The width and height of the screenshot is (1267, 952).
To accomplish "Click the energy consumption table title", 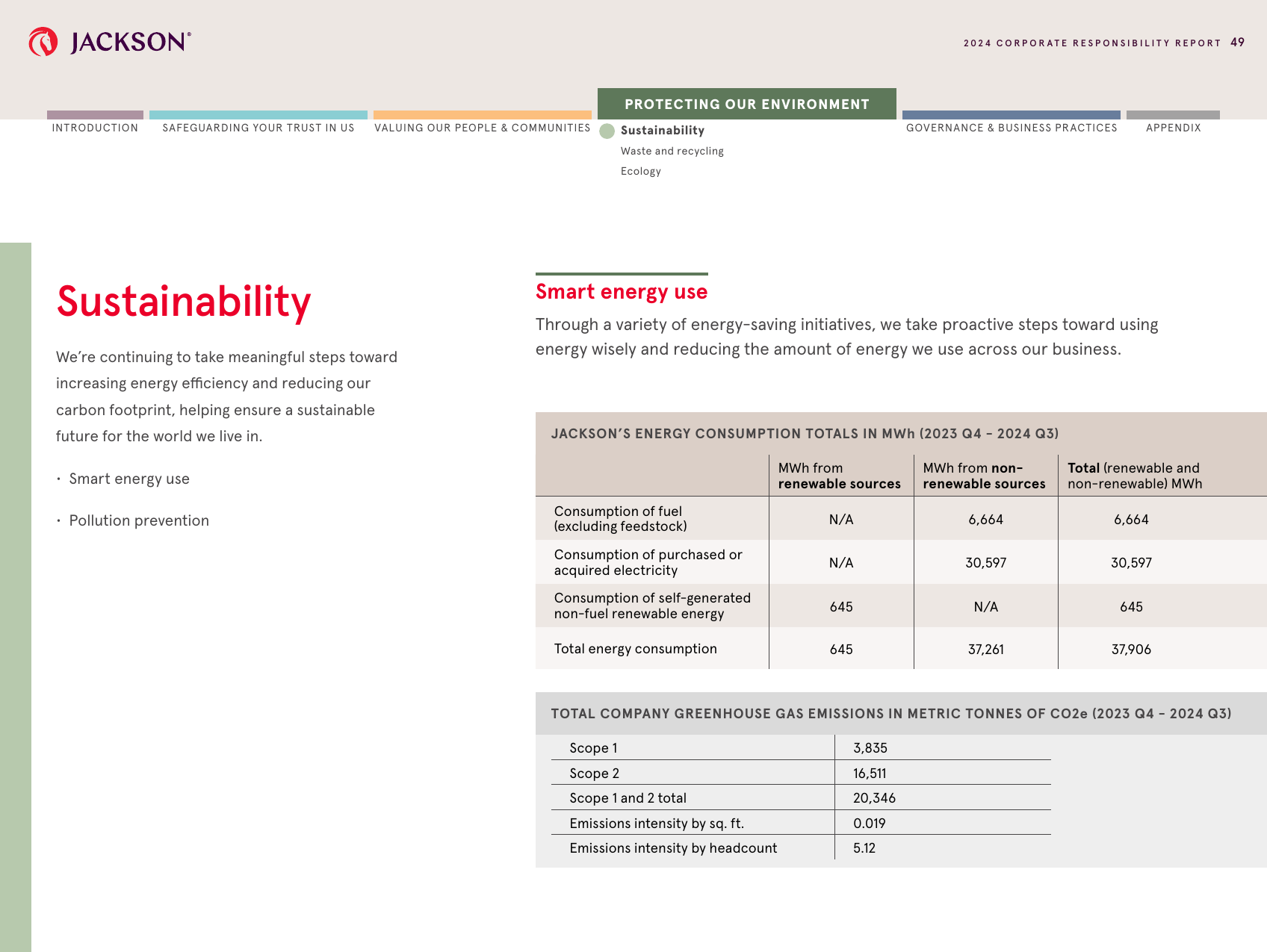I will (805, 434).
